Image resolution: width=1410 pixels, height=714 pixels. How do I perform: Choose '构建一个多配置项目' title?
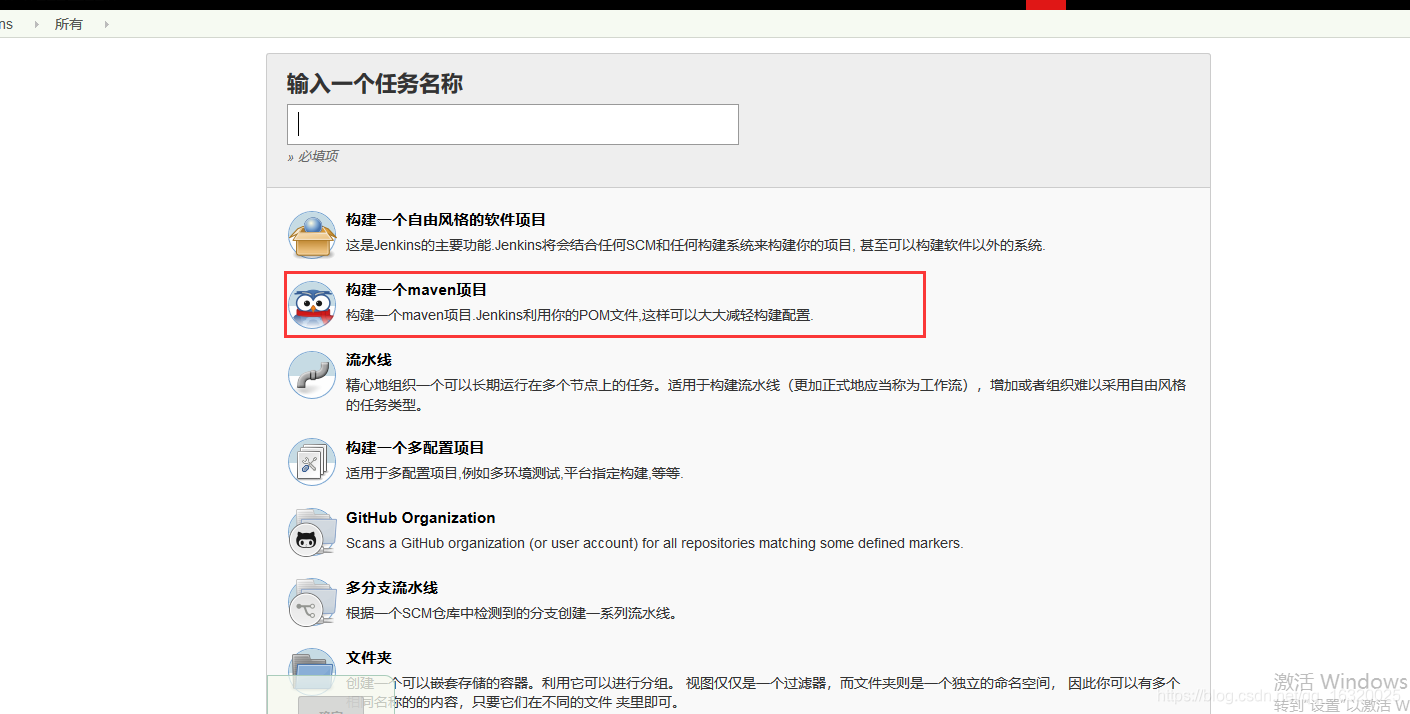(415, 448)
